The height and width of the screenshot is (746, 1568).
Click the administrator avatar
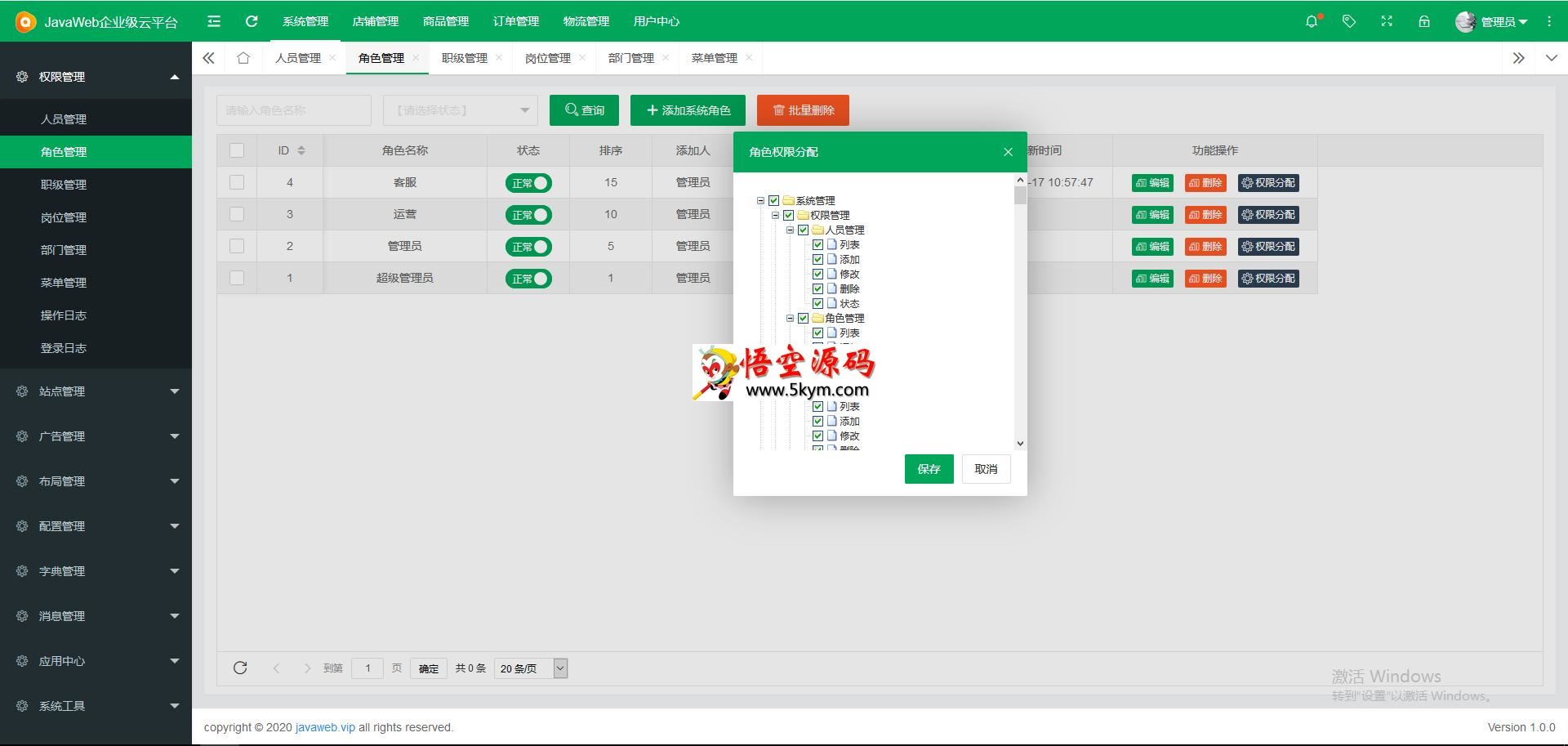pos(1465,22)
